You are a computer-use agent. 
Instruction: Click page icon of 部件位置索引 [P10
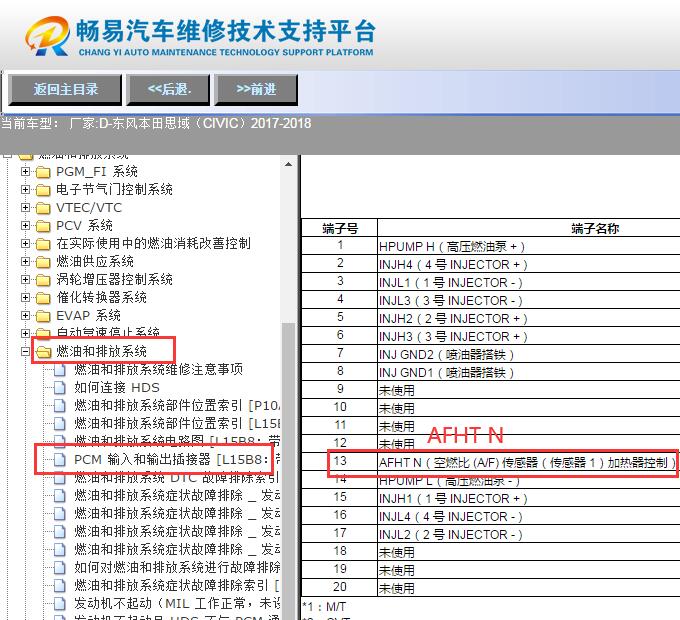[59, 406]
